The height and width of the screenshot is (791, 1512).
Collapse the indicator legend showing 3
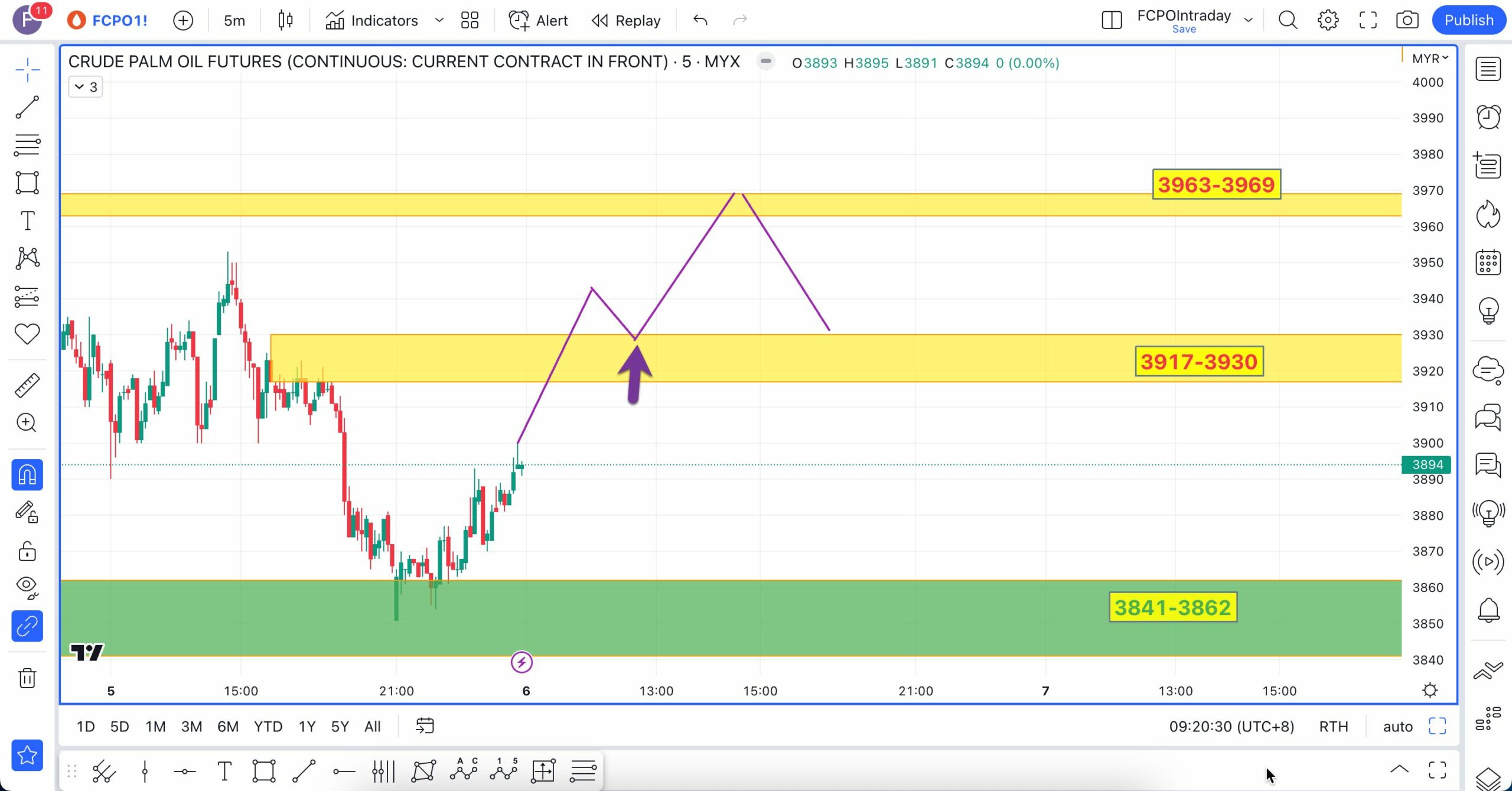click(x=86, y=87)
